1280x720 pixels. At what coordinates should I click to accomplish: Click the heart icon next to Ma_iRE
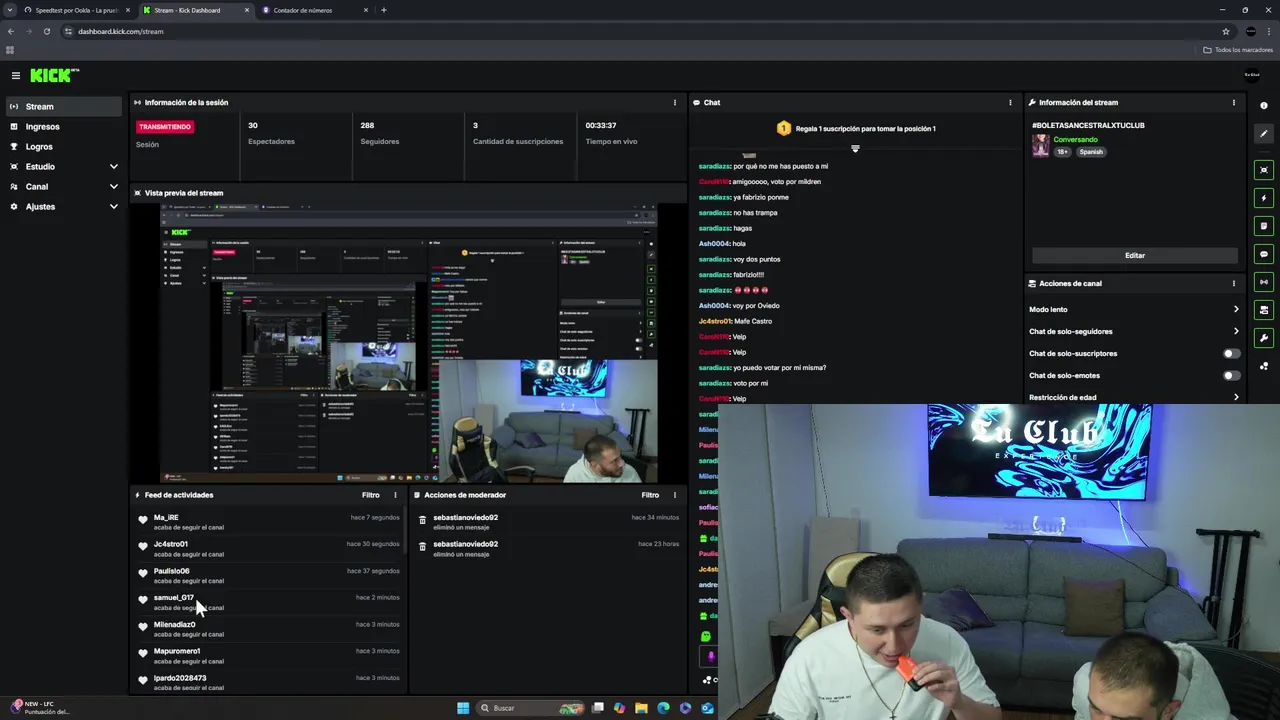pyautogui.click(x=143, y=520)
